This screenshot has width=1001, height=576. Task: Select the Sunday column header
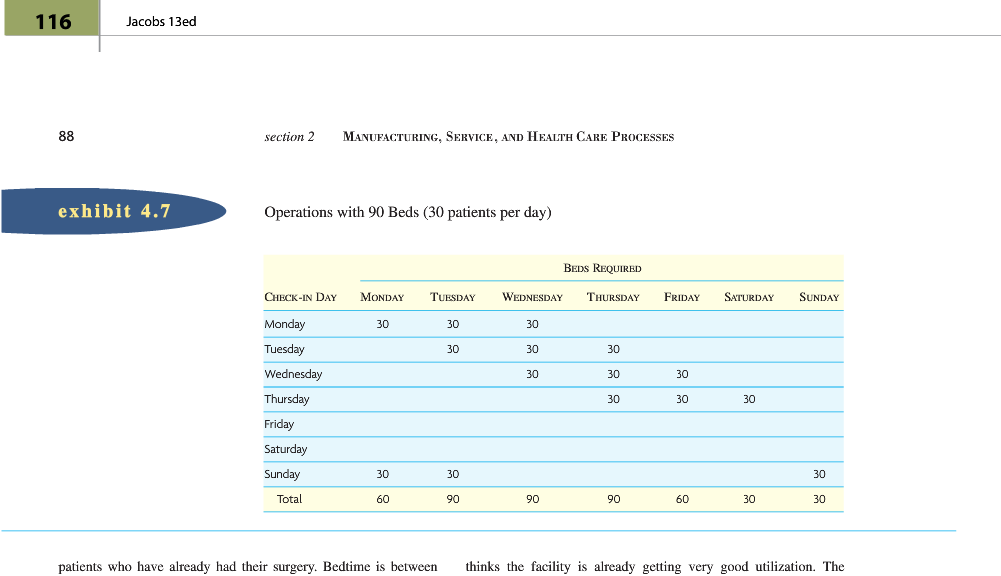coord(819,297)
